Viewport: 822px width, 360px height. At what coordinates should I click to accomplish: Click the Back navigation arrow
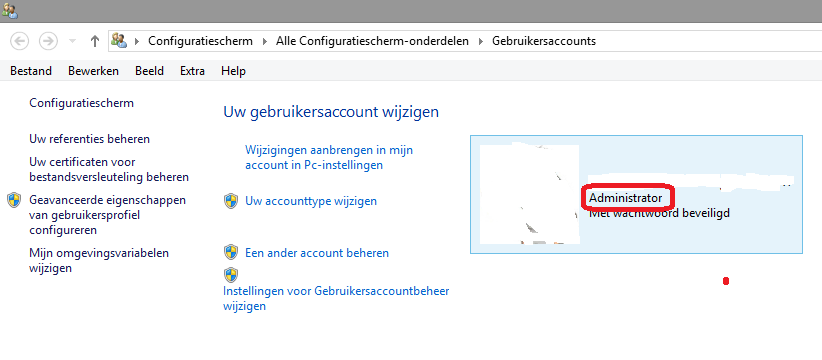click(19, 41)
